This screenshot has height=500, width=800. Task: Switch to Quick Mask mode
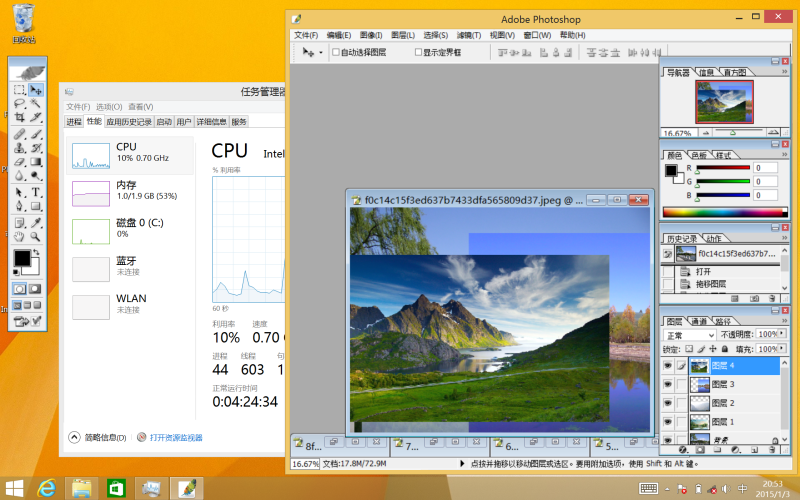coord(35,289)
